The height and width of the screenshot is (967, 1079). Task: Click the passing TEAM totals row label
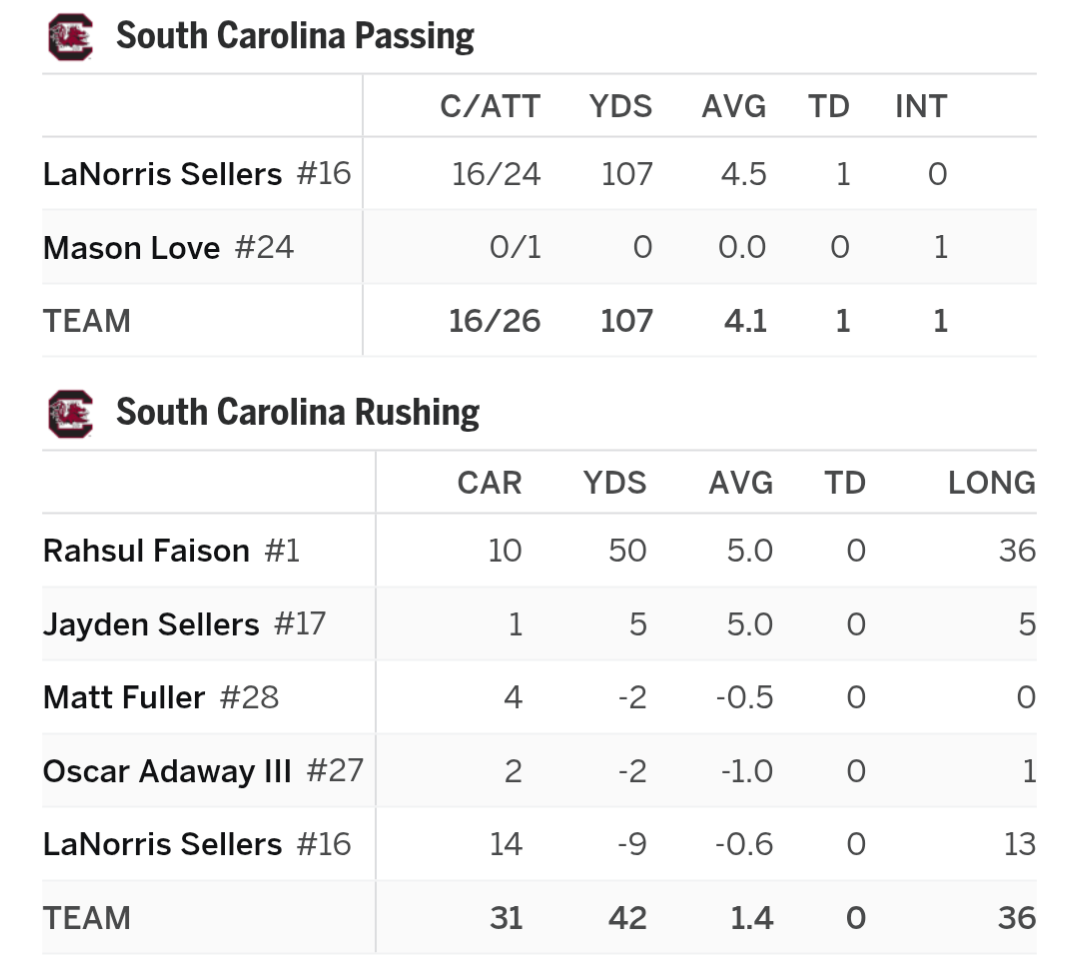(87, 321)
